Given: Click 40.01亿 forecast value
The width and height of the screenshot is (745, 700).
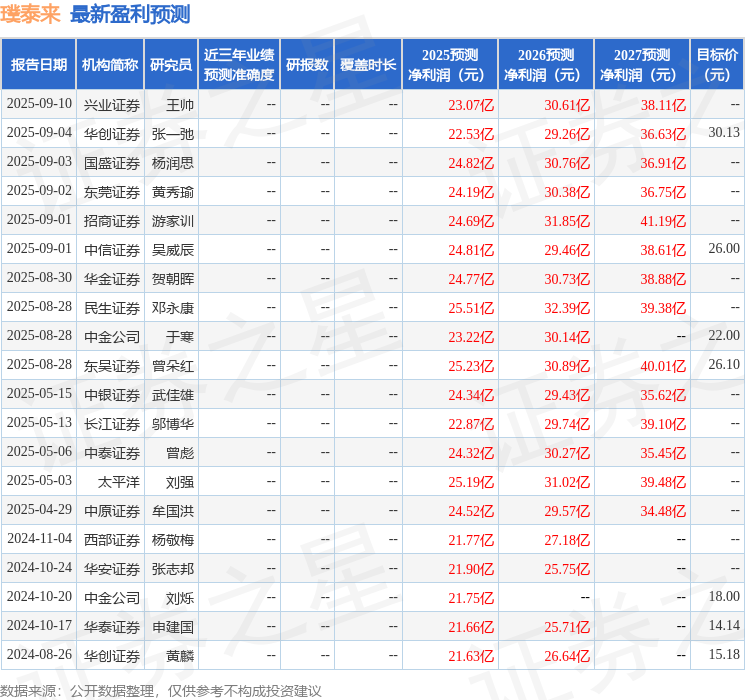Looking at the screenshot, I should (663, 366).
